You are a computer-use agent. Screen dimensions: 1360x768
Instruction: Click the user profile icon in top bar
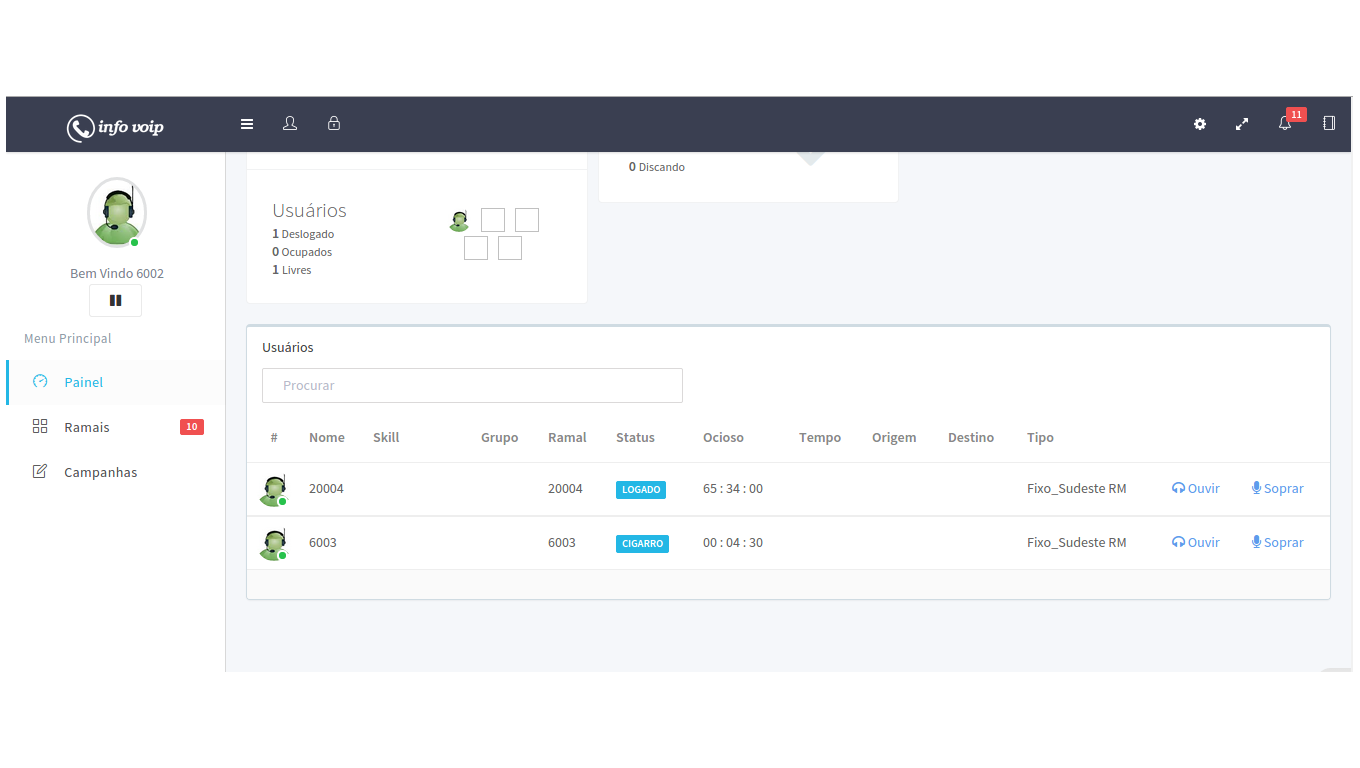[x=290, y=124]
